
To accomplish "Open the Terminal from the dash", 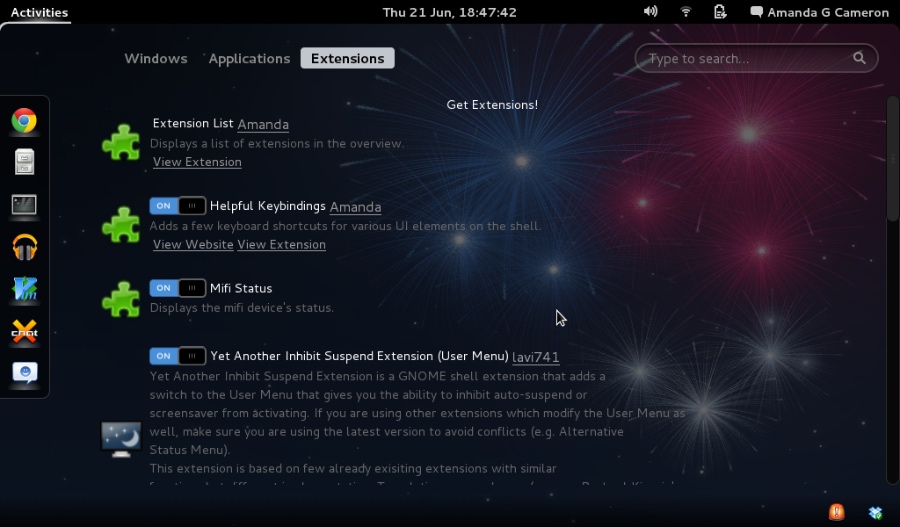I will coord(24,205).
